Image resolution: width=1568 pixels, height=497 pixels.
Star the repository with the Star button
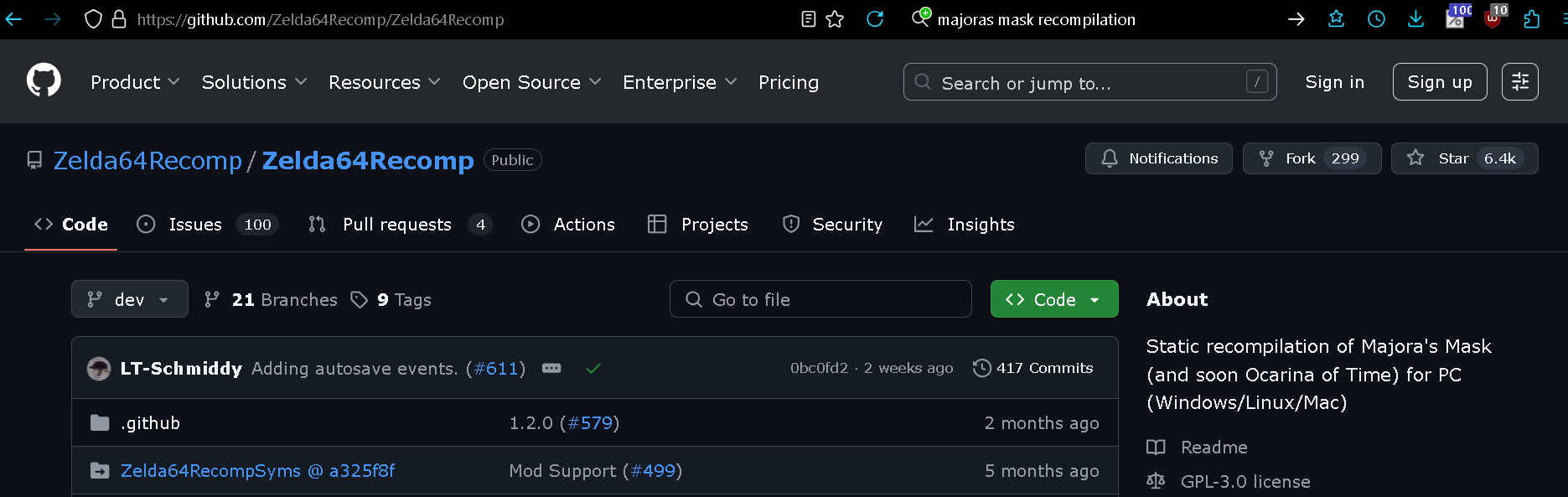pyautogui.click(x=1465, y=158)
